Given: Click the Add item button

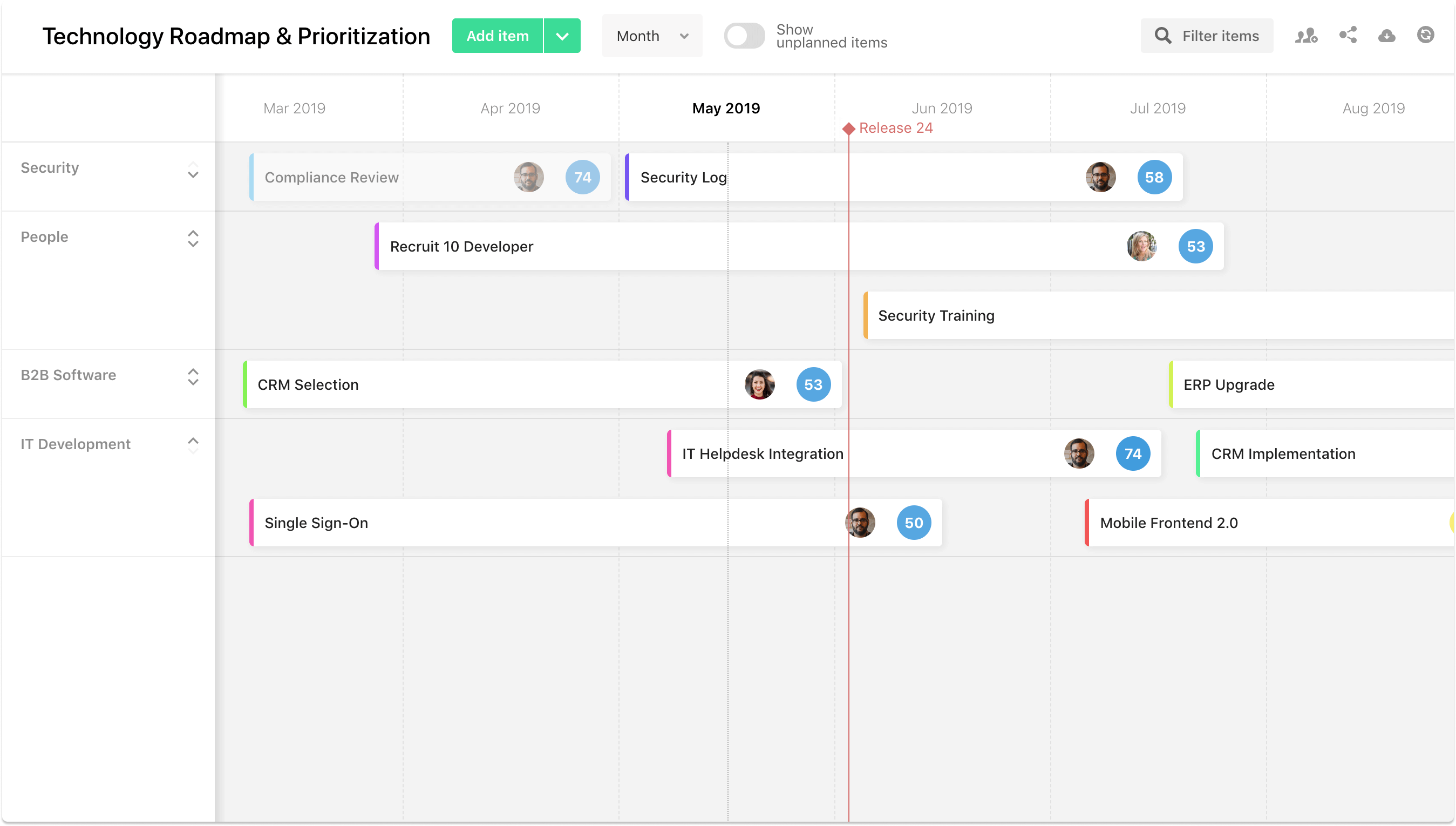Looking at the screenshot, I should click(497, 35).
